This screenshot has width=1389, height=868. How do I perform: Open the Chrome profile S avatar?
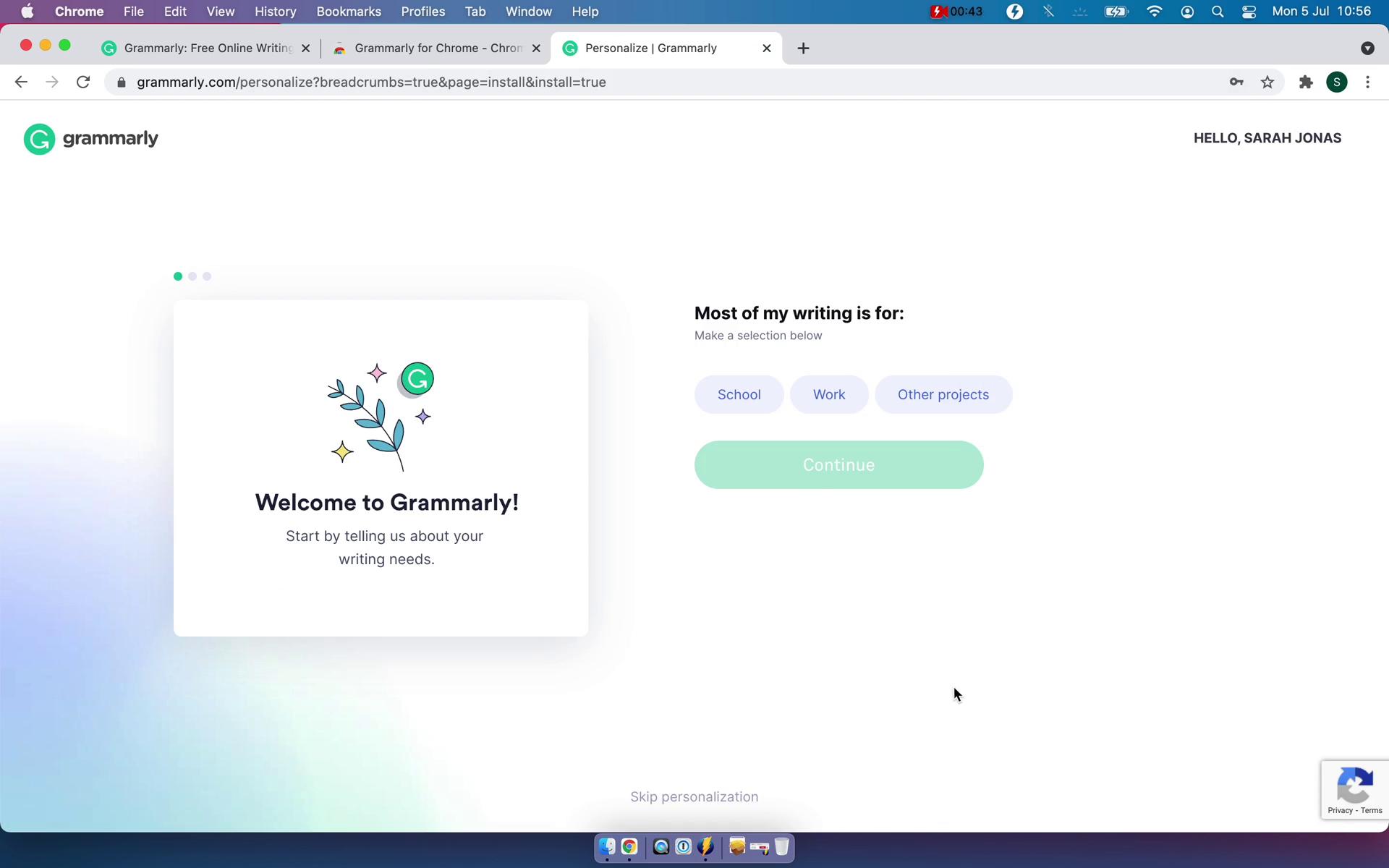point(1337,82)
